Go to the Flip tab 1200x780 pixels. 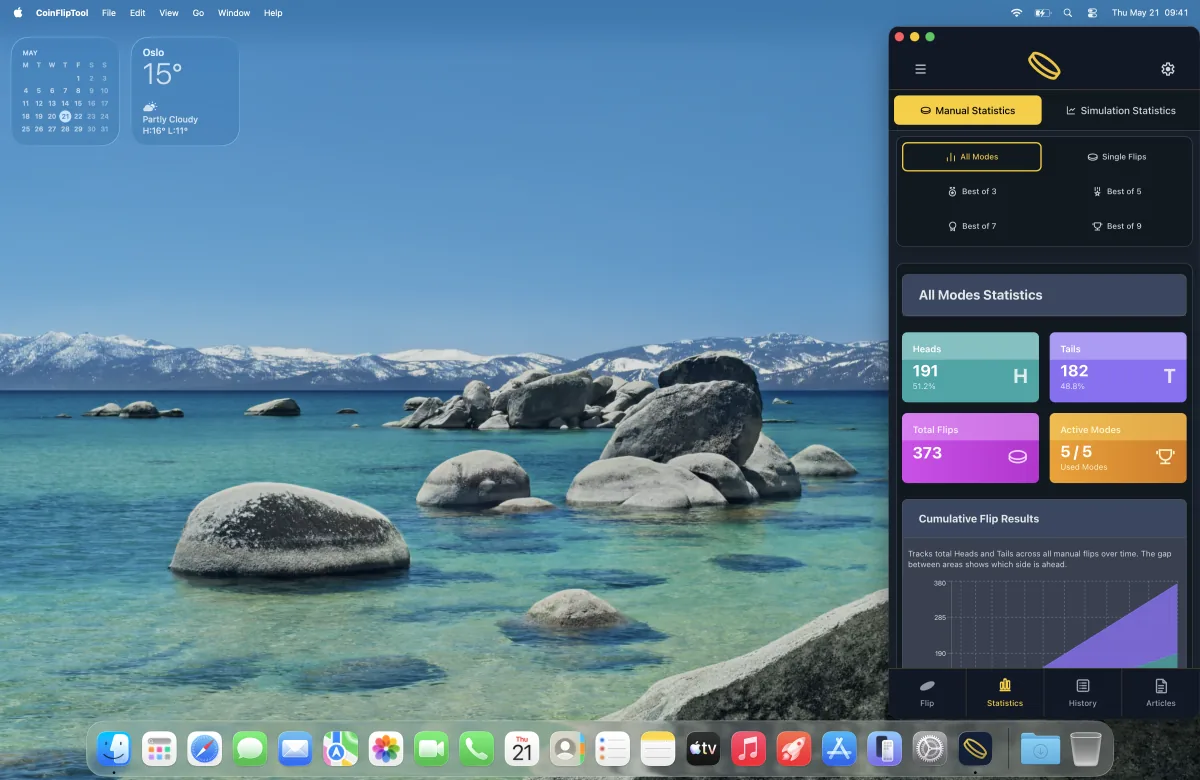click(x=927, y=694)
